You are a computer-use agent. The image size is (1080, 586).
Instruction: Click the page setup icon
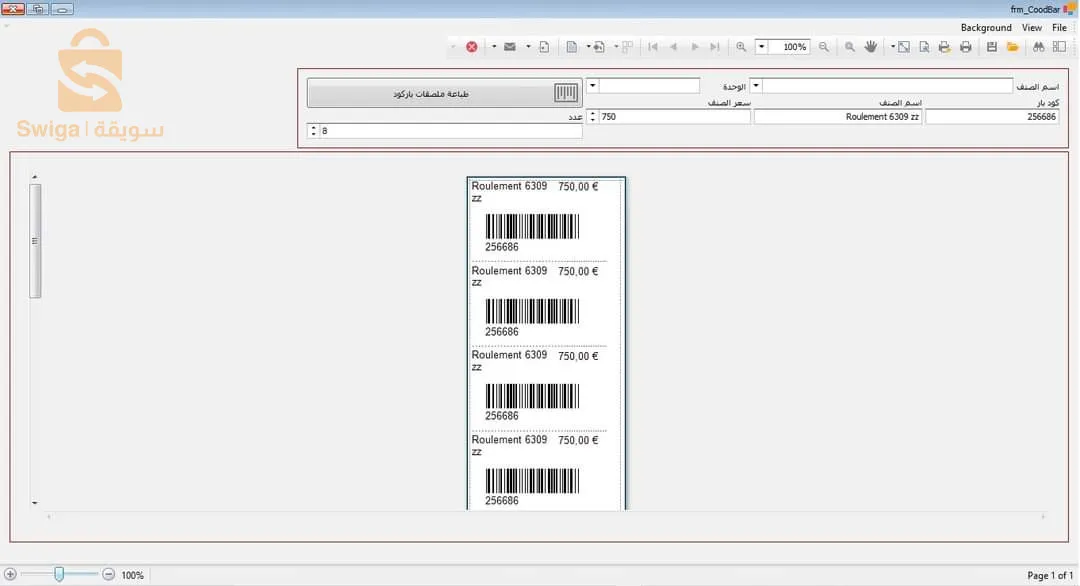[x=924, y=47]
